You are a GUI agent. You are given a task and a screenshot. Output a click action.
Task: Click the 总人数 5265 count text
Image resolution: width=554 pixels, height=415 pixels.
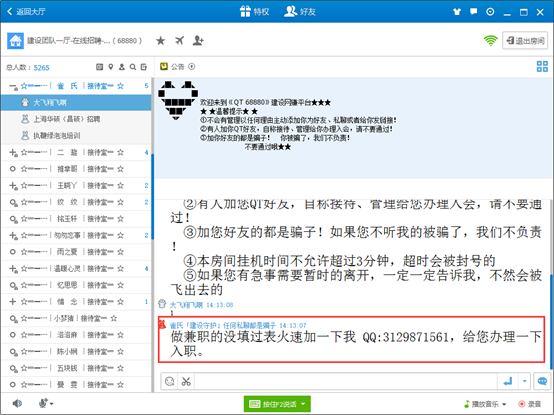(x=28, y=67)
